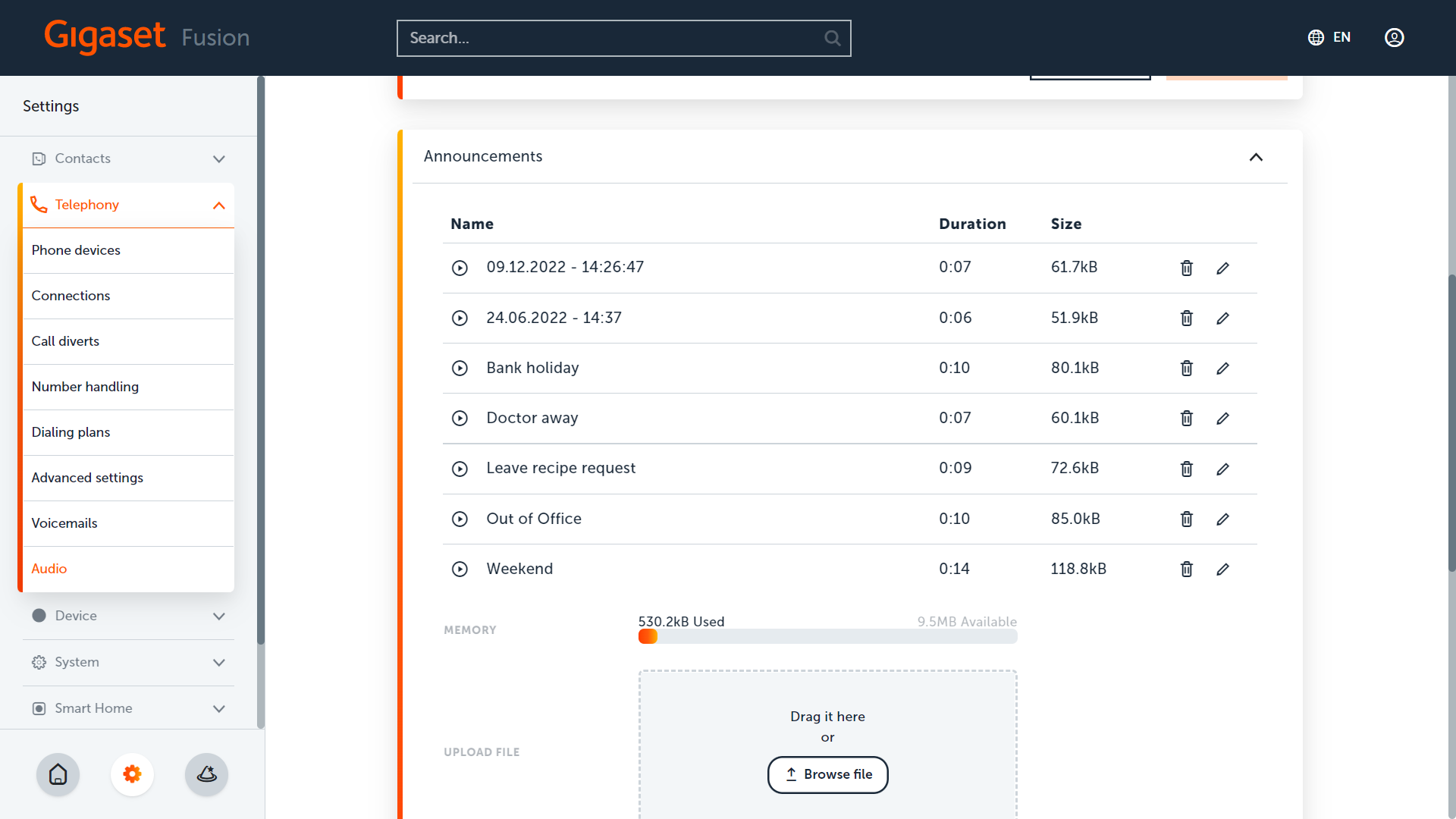1456x819 pixels.
Task: Play the 09.12.2022 - 14:26:47 announcement
Action: click(x=460, y=268)
